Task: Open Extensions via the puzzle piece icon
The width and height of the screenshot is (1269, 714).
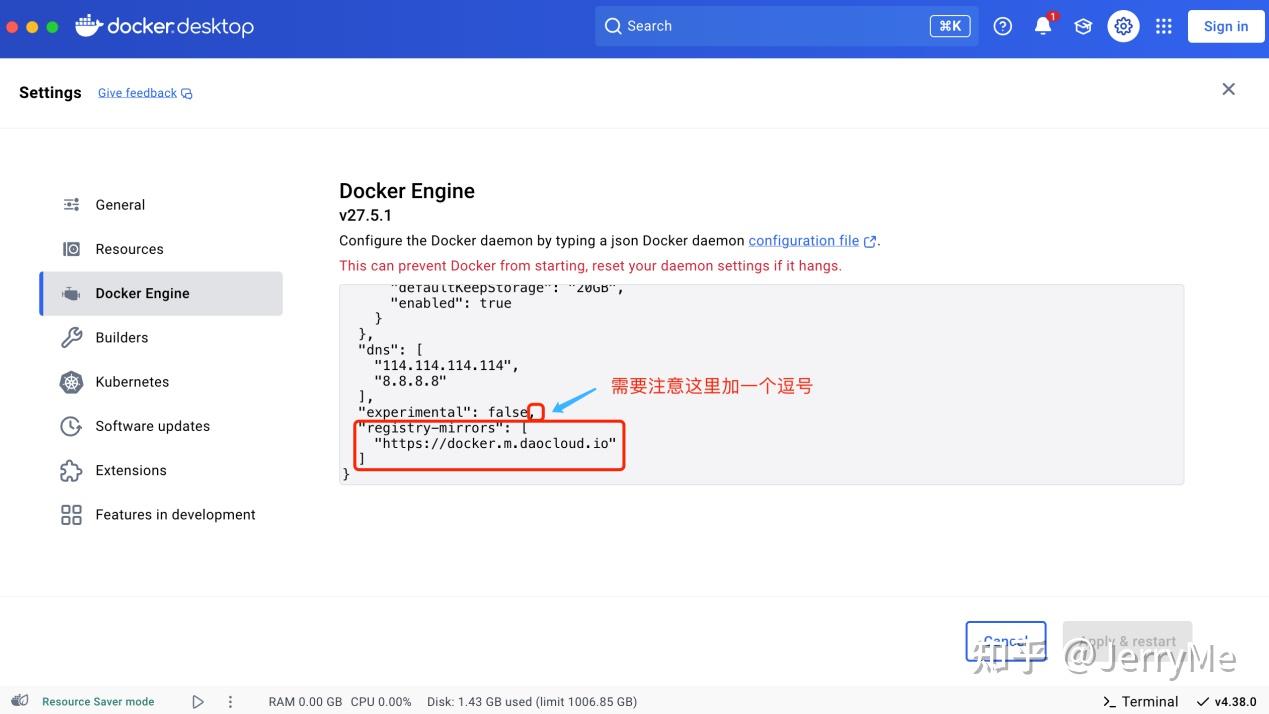Action: pyautogui.click(x=70, y=470)
